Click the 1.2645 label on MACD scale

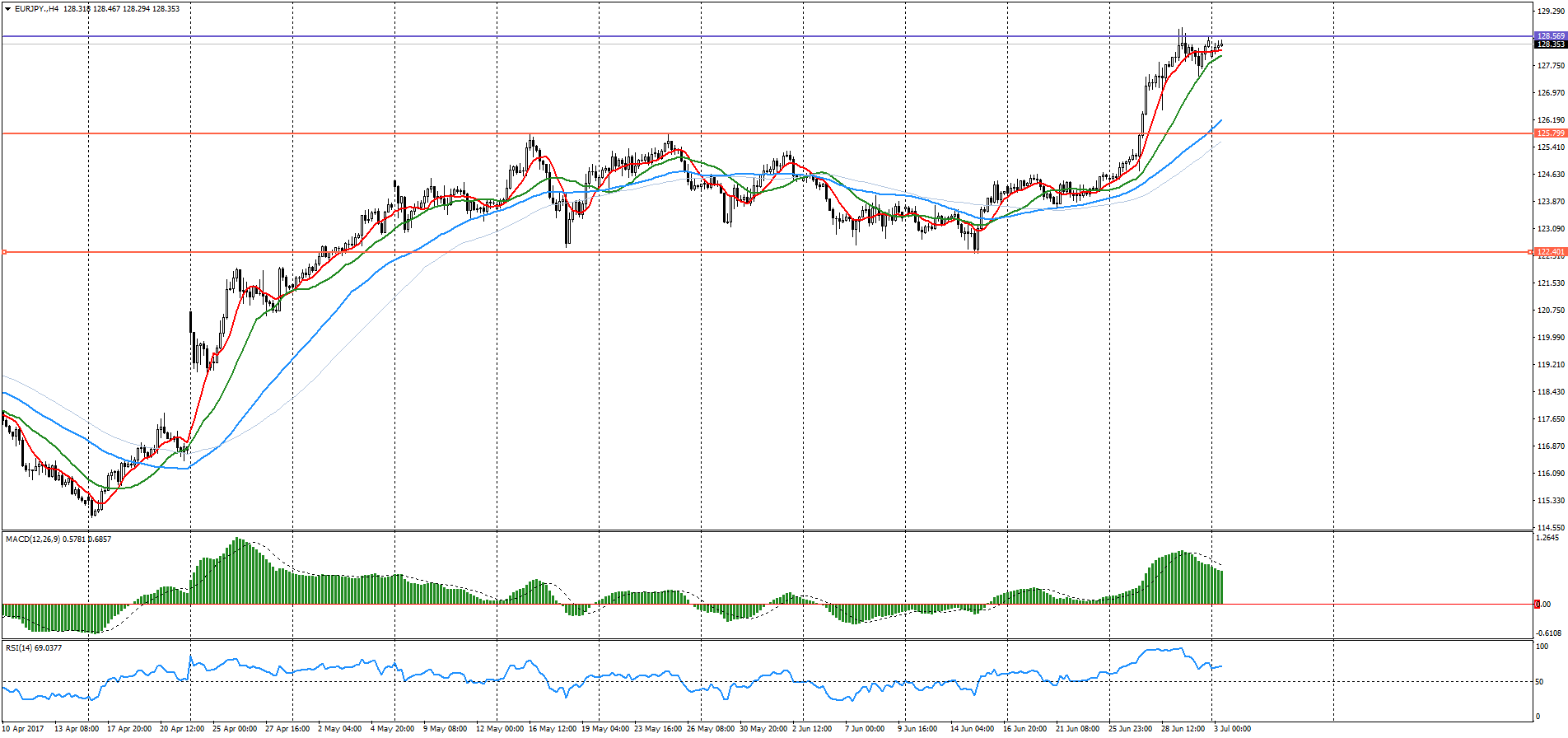pyautogui.click(x=1549, y=538)
